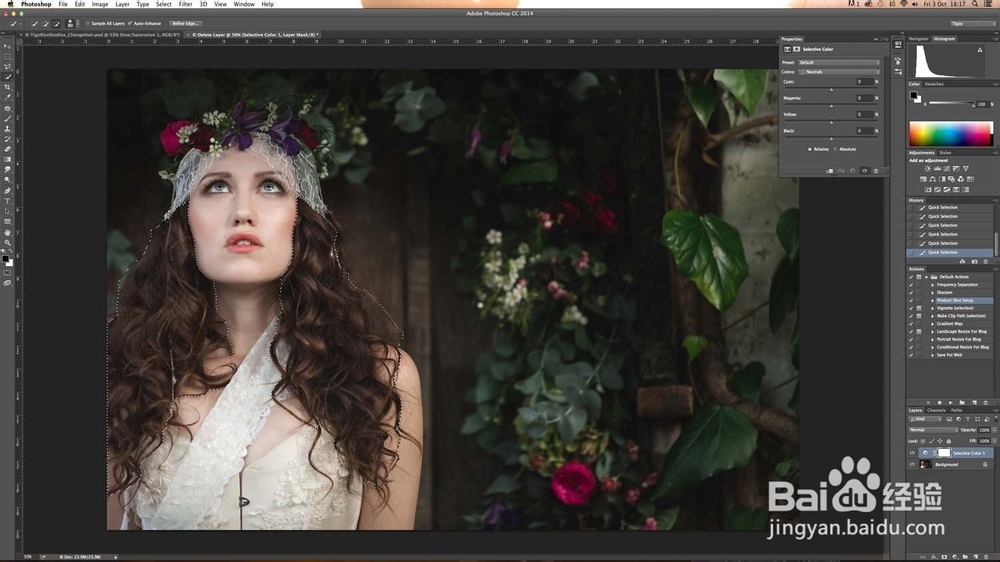1000x562 pixels.
Task: Add a Brightness/Contrast adjustment
Action: click(927, 169)
